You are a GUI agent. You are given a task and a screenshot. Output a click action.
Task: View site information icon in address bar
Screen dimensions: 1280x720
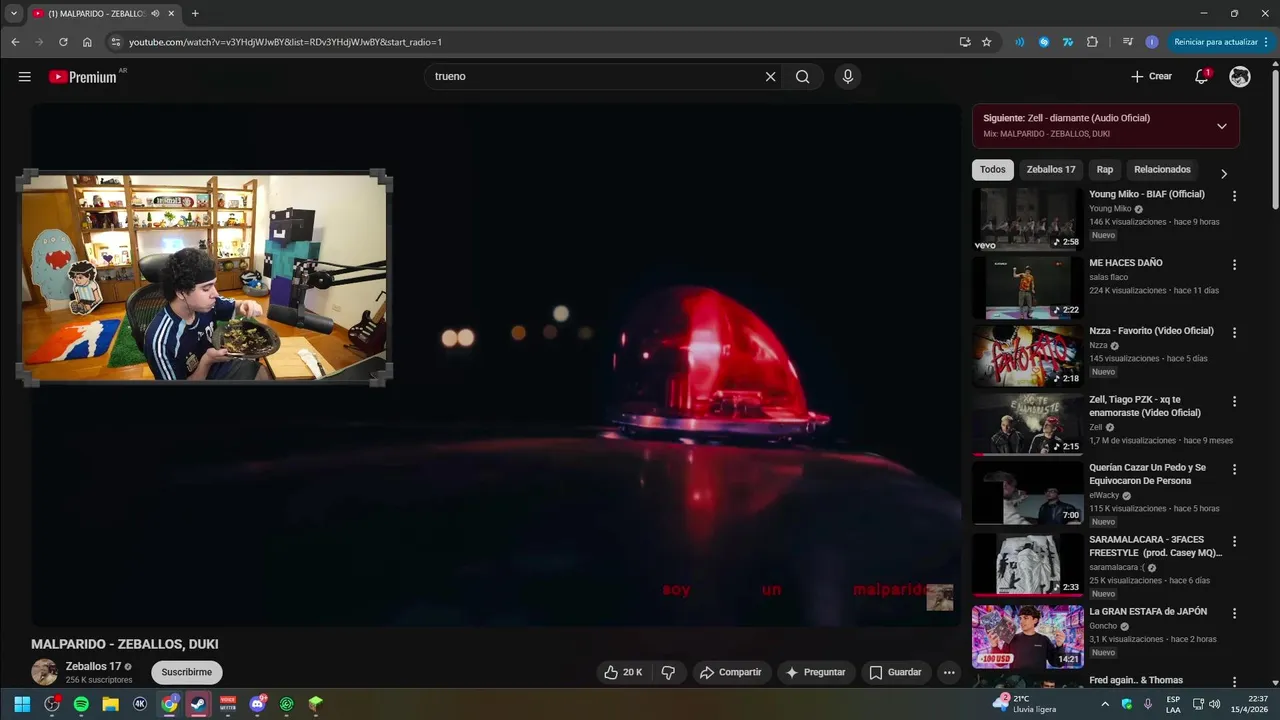click(115, 42)
